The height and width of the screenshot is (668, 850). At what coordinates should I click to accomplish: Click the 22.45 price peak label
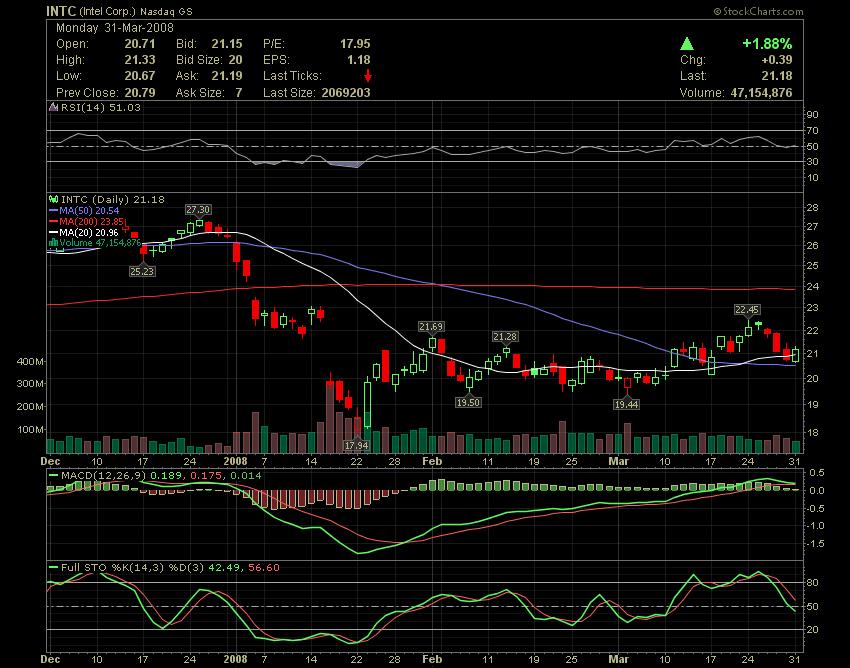point(747,310)
